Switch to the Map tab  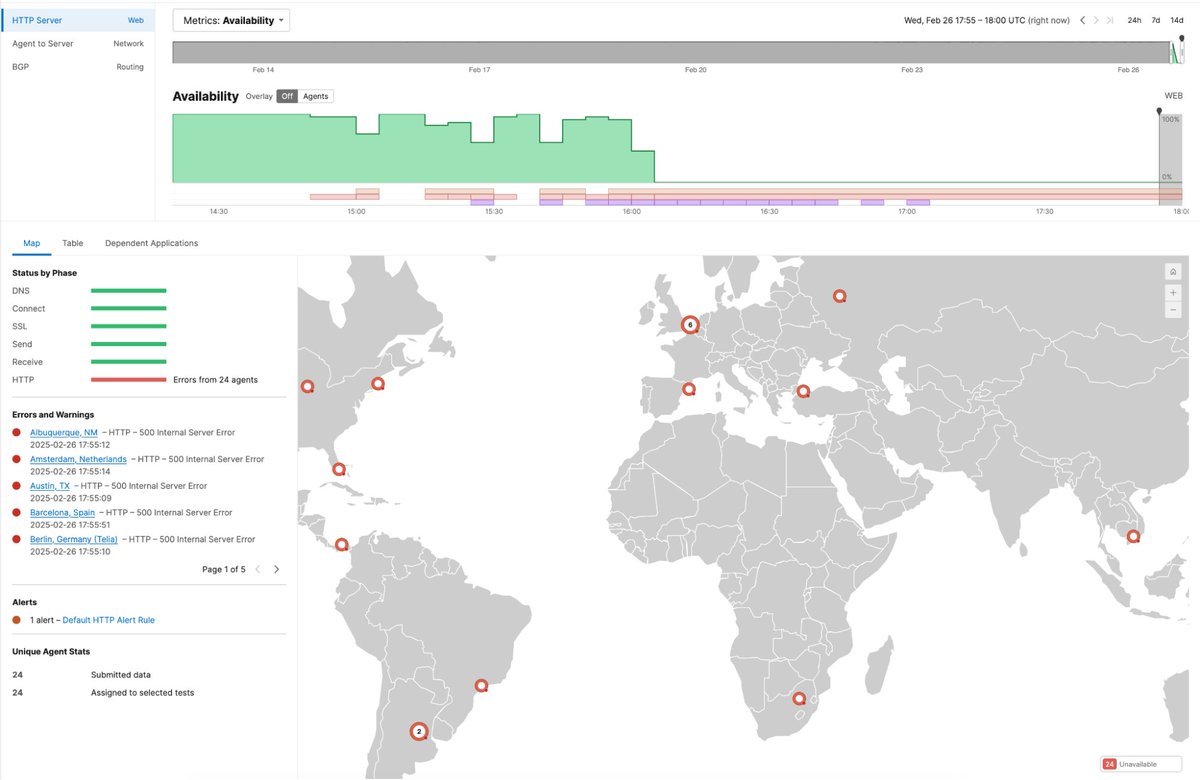click(x=32, y=243)
